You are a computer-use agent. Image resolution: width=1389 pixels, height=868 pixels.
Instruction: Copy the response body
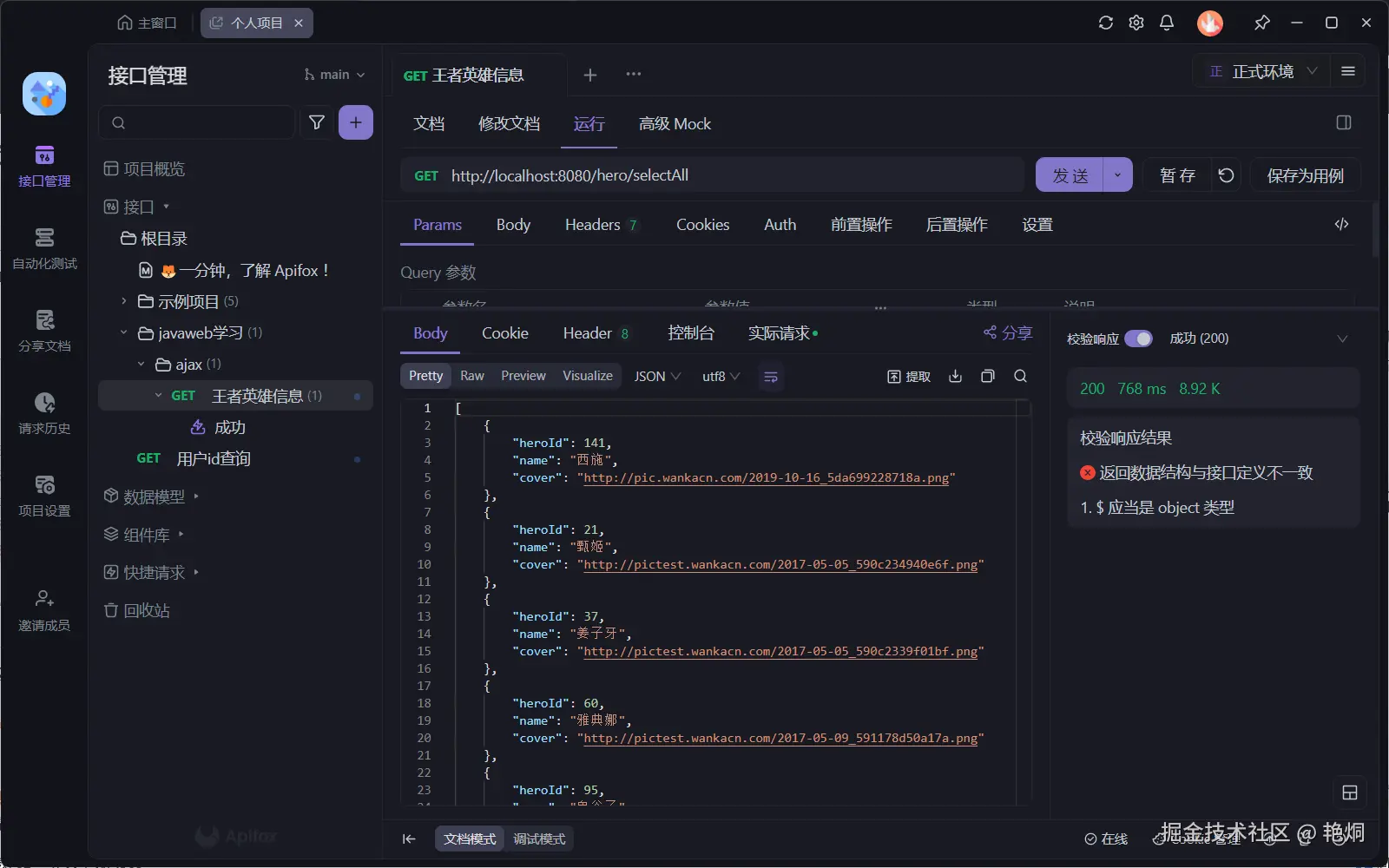click(x=987, y=376)
